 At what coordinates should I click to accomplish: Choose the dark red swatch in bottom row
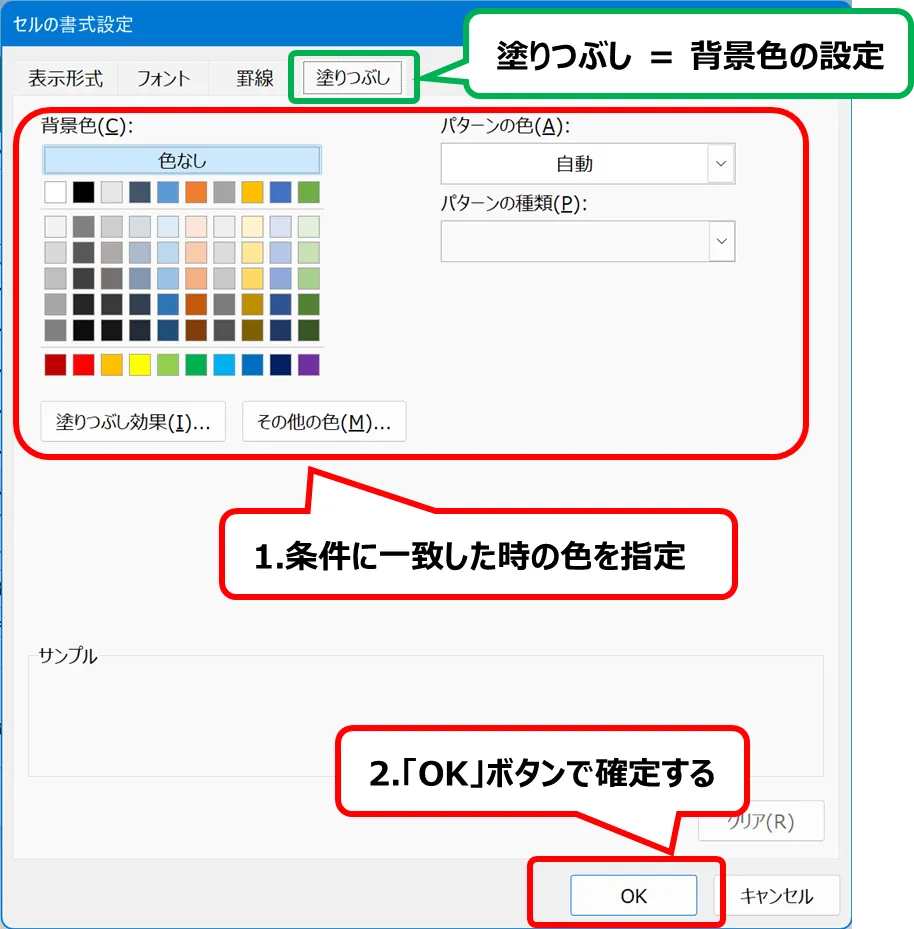55,365
